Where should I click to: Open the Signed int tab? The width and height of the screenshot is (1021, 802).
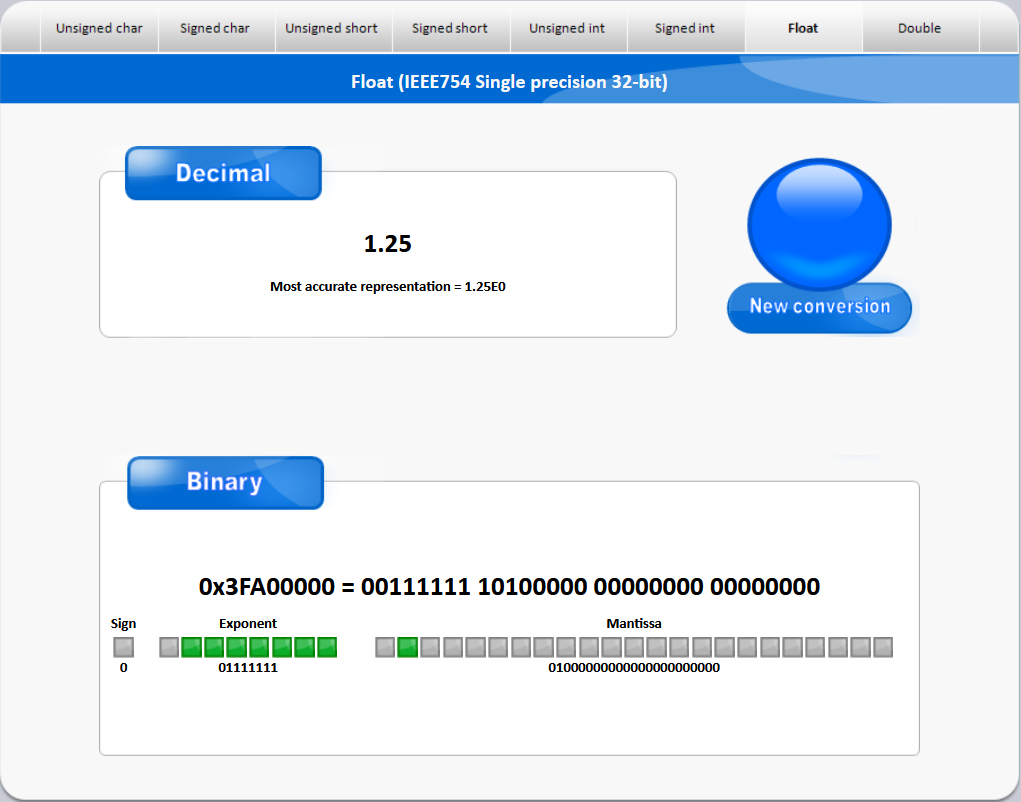684,28
